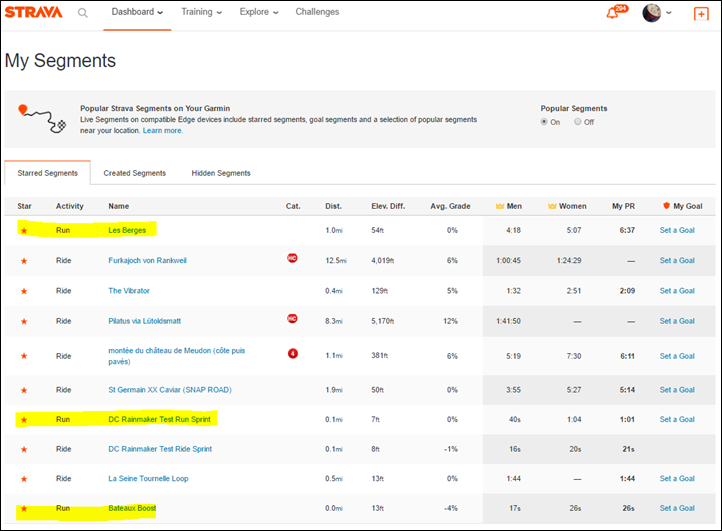This screenshot has height=531, width=722.
Task: Click the Dist. column header
Action: point(333,206)
